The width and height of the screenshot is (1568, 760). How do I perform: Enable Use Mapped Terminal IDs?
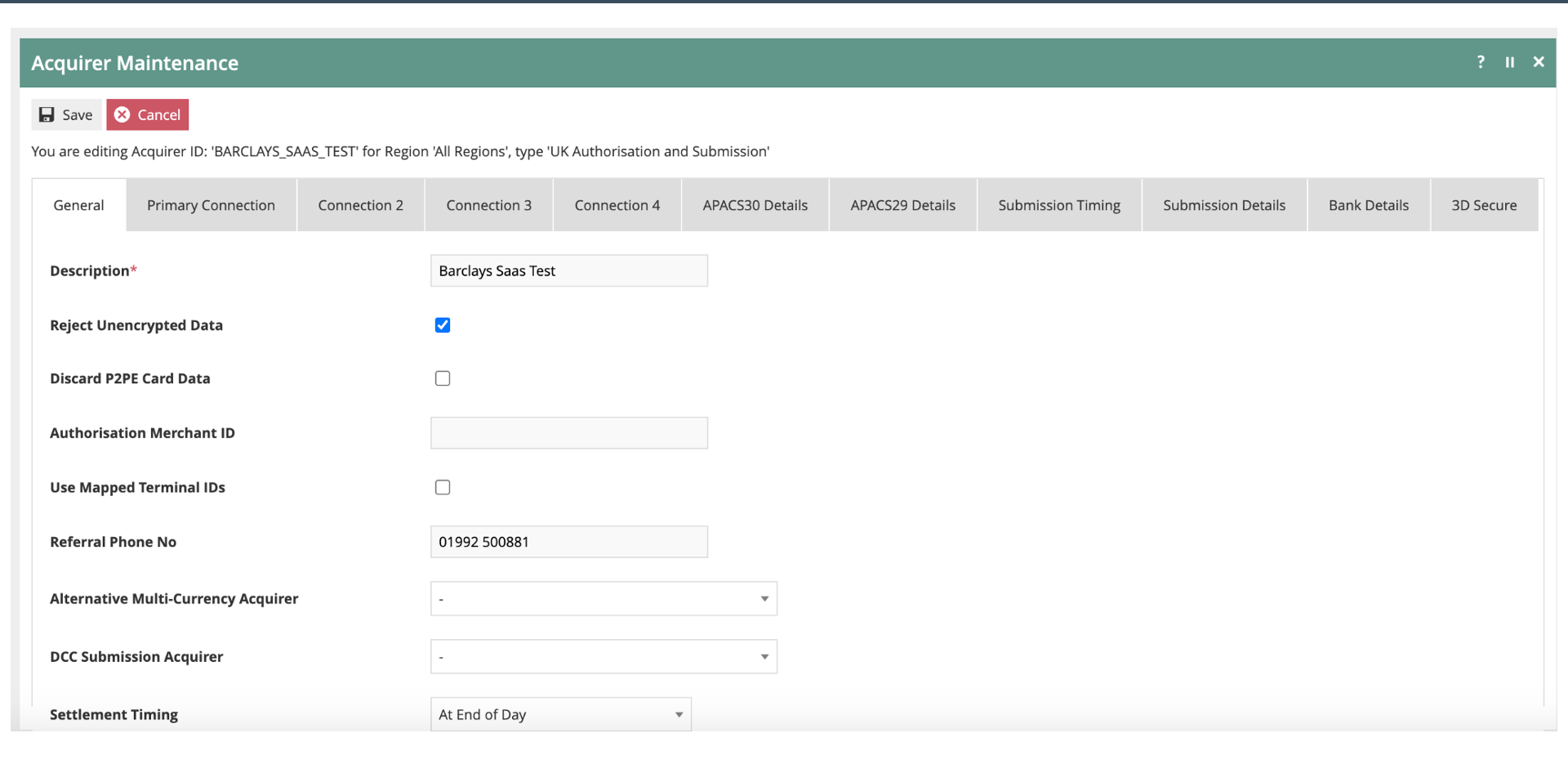pos(442,487)
